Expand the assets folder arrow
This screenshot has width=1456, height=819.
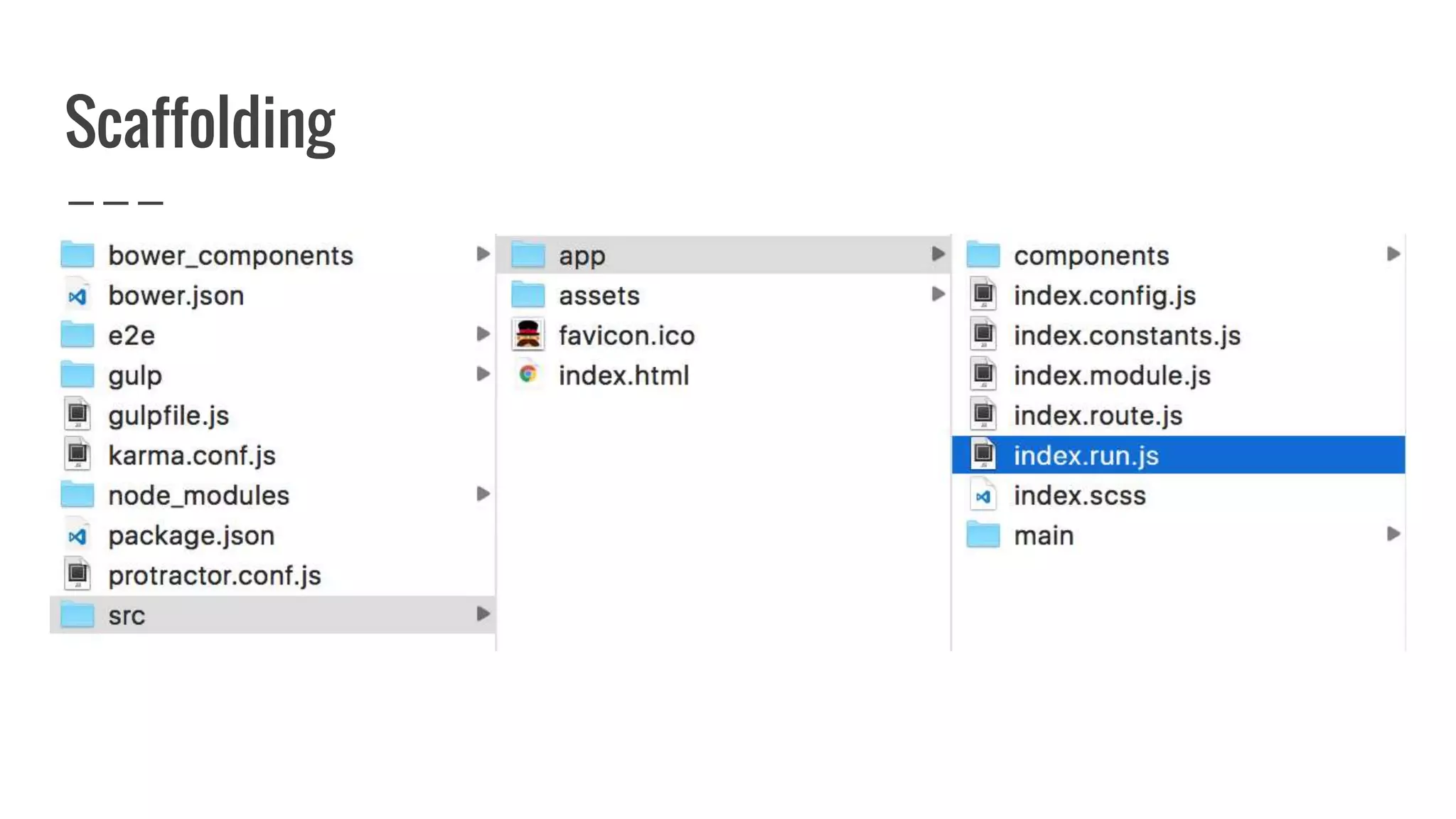tap(938, 294)
